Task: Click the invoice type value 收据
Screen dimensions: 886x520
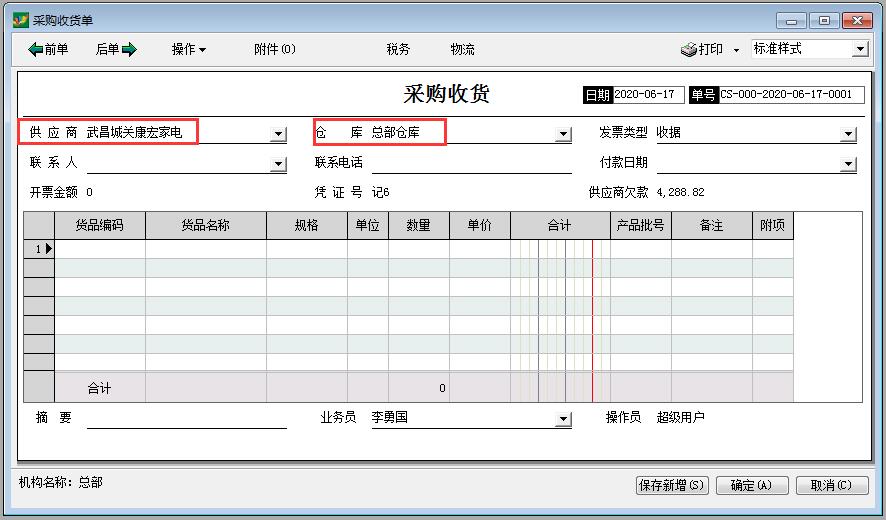Action: [x=668, y=133]
